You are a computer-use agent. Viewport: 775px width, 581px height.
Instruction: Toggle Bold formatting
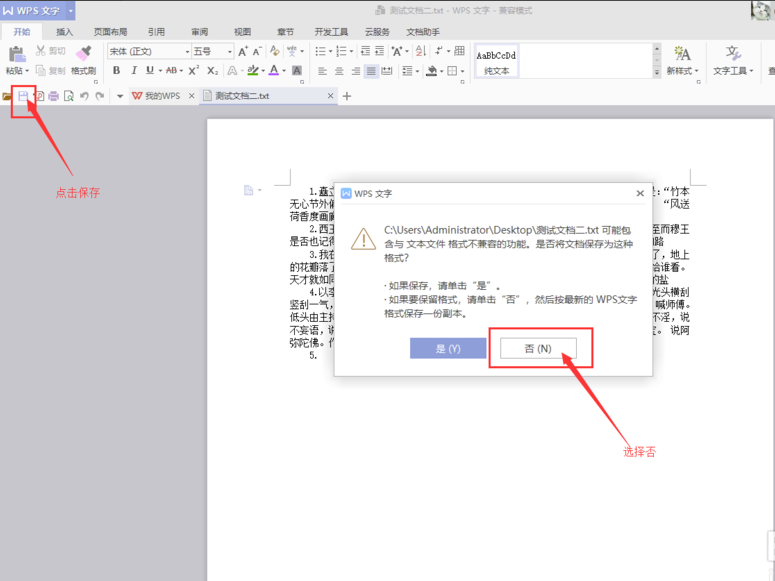coord(117,71)
